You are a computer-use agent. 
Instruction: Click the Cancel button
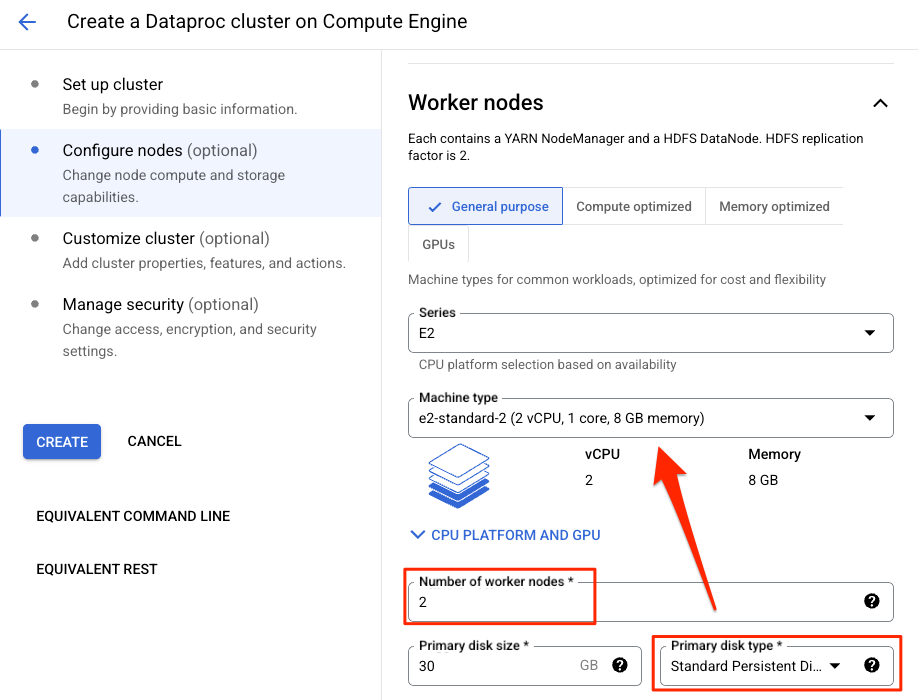coord(154,441)
